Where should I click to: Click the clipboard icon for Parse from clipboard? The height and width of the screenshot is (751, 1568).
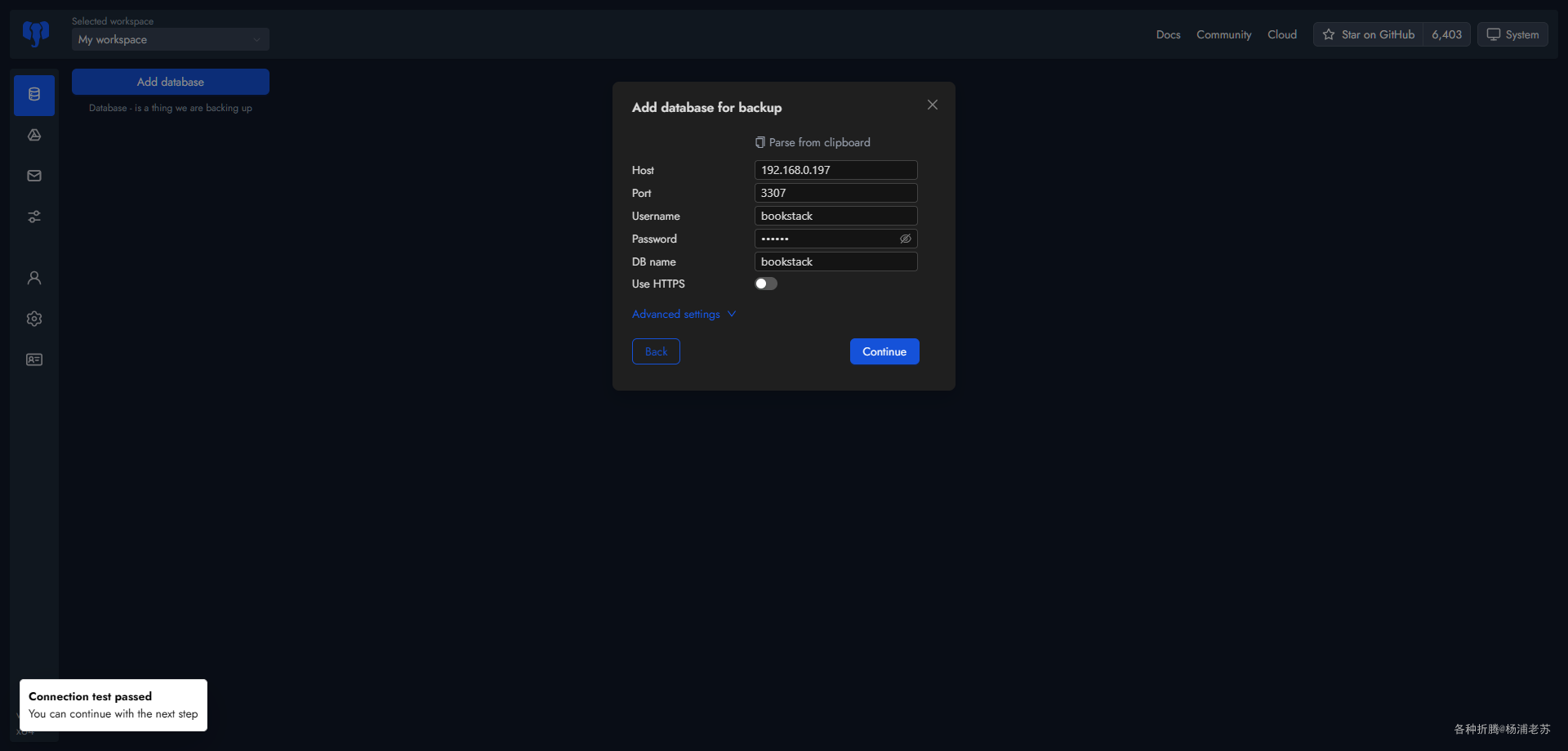tap(760, 142)
